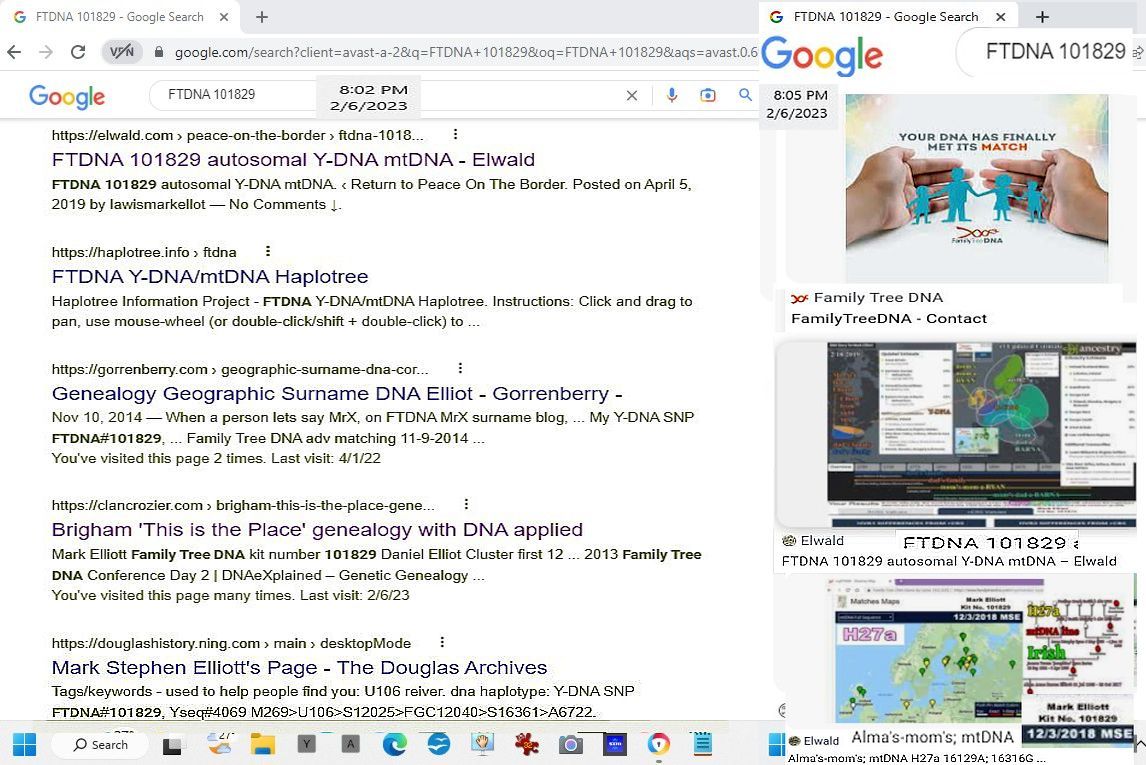Clear the search box with the X icon
The height and width of the screenshot is (765, 1146).
point(631,95)
